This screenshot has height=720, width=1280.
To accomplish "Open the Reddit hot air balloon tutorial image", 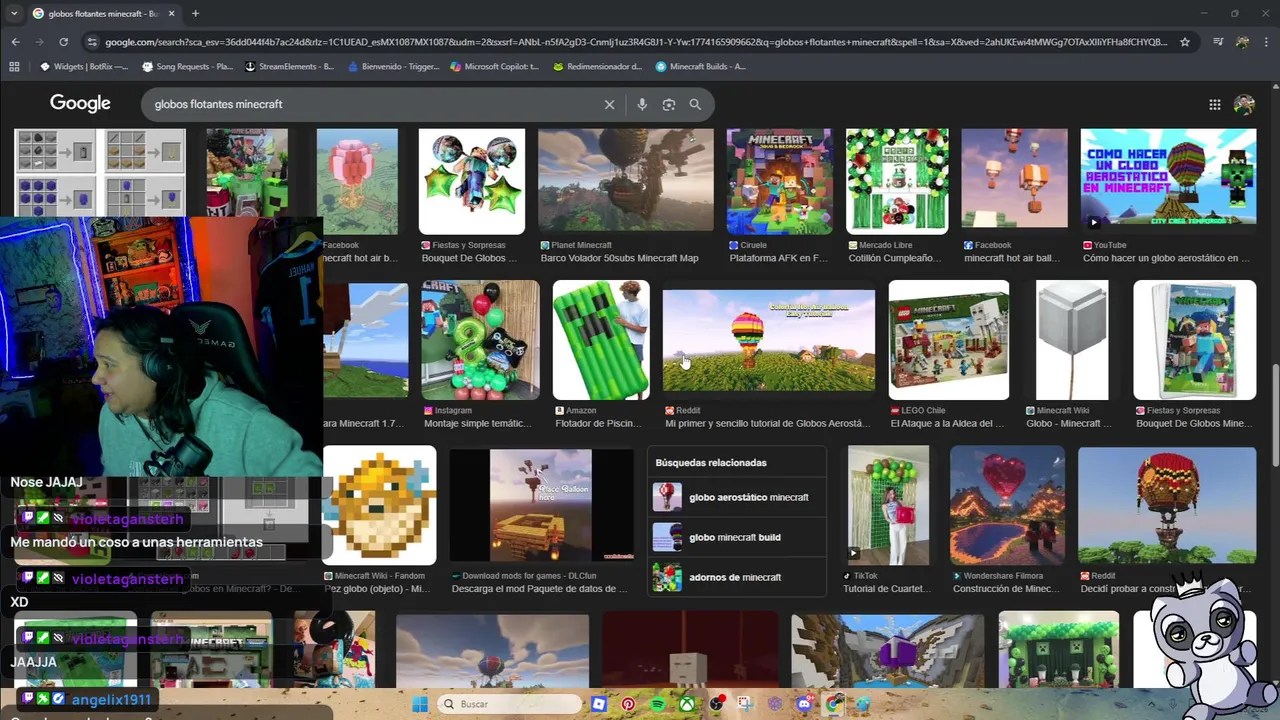I will [x=768, y=340].
